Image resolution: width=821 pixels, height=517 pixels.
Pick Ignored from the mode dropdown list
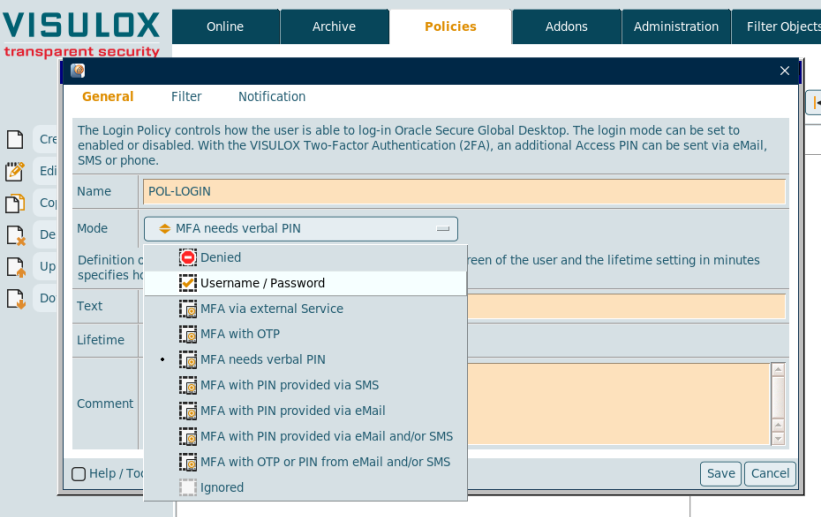(221, 488)
